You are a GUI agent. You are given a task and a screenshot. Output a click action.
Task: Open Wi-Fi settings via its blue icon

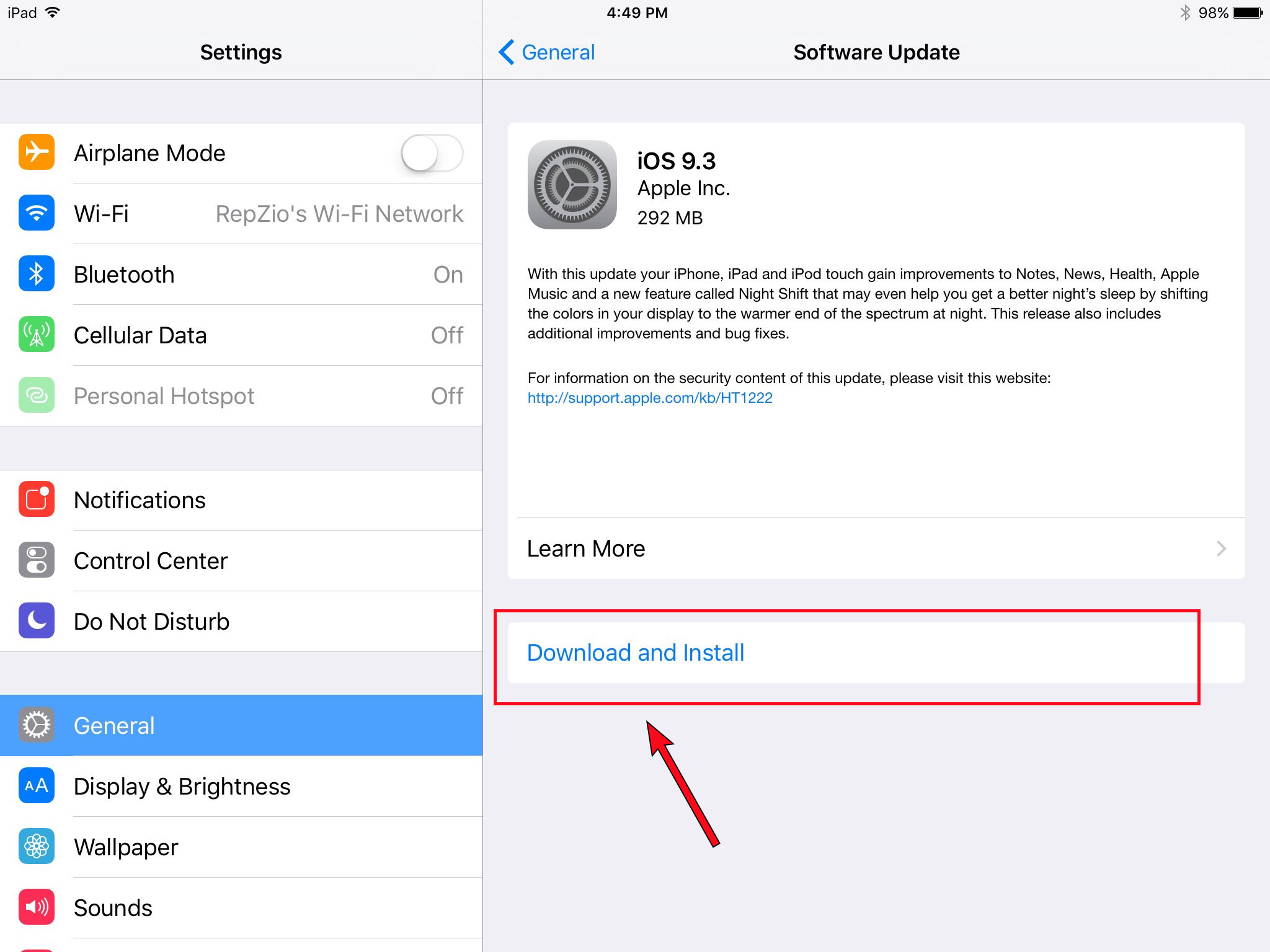(x=37, y=213)
